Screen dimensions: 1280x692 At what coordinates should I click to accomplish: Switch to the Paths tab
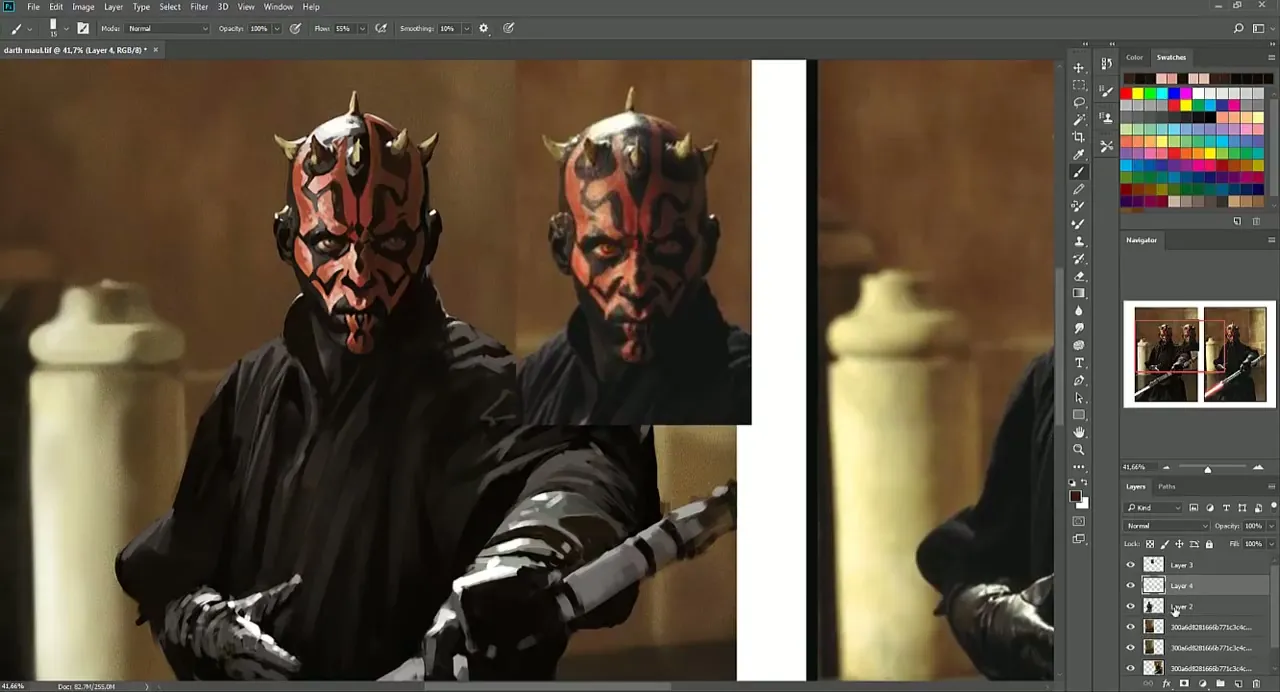(x=1167, y=487)
